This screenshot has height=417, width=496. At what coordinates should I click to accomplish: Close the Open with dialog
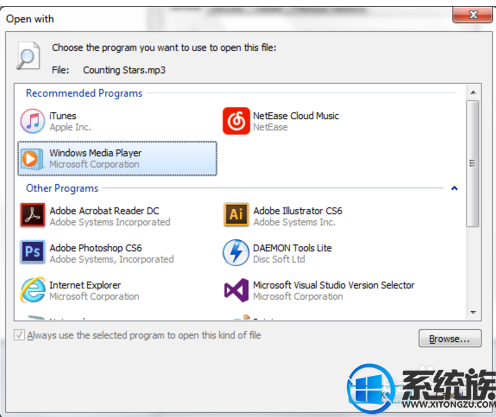472,15
